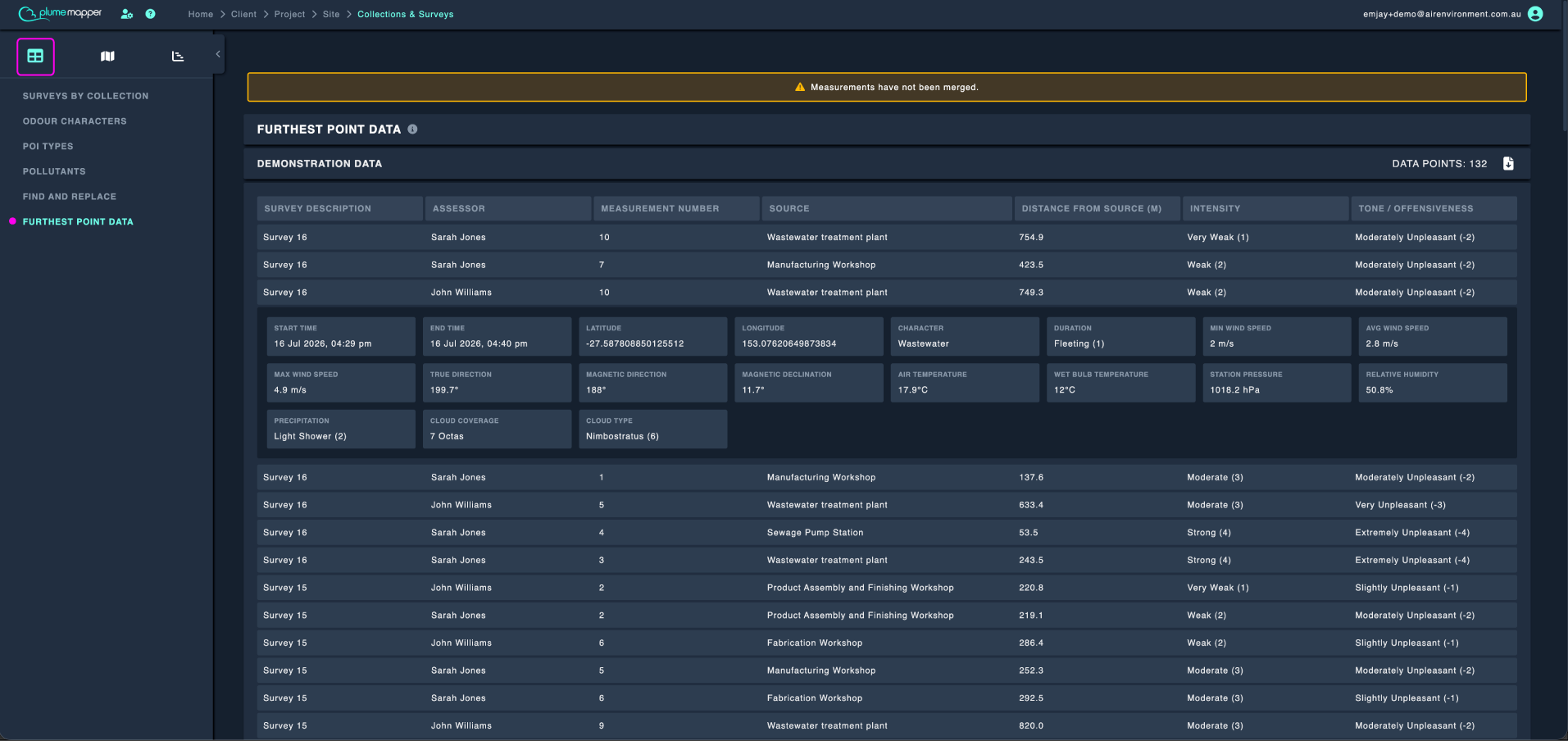The height and width of the screenshot is (741, 1568).
Task: Sort by Distance From Source column header
Action: point(1098,208)
